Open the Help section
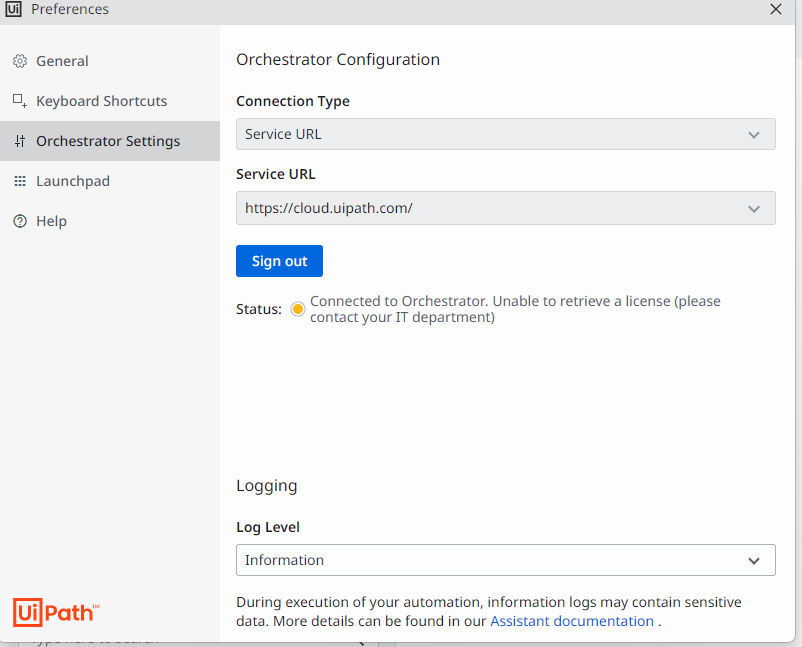Screen dimensions: 802x647 click(110, 221)
